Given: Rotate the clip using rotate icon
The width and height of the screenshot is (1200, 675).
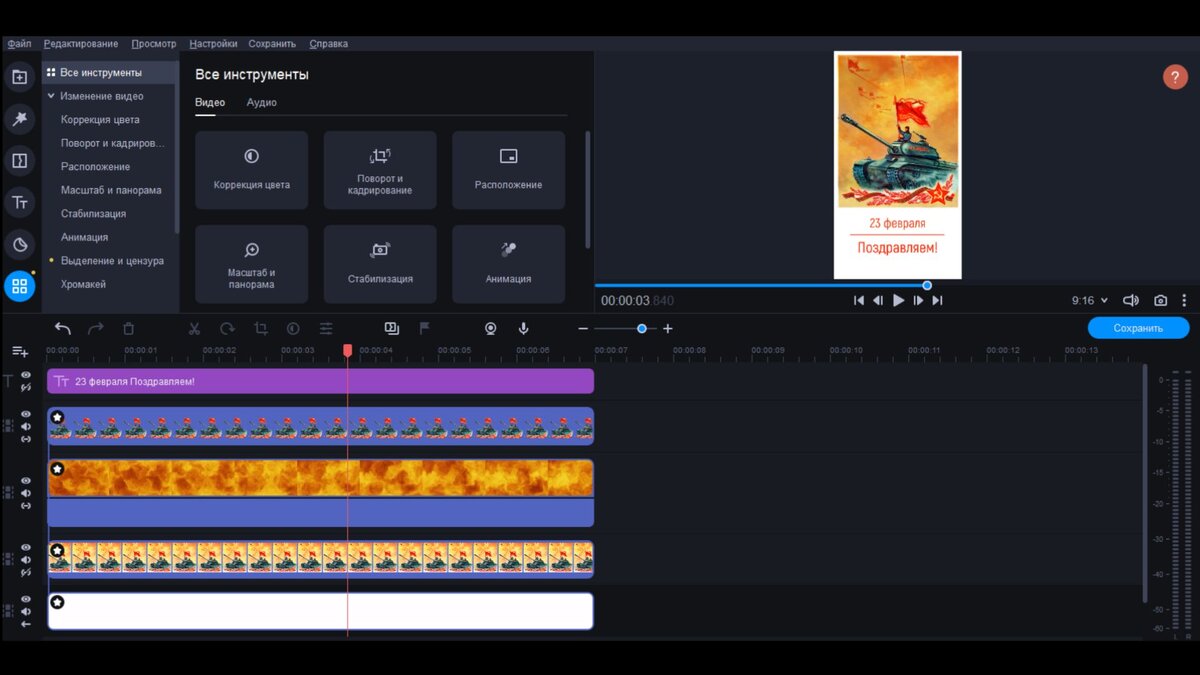Looking at the screenshot, I should pos(227,328).
